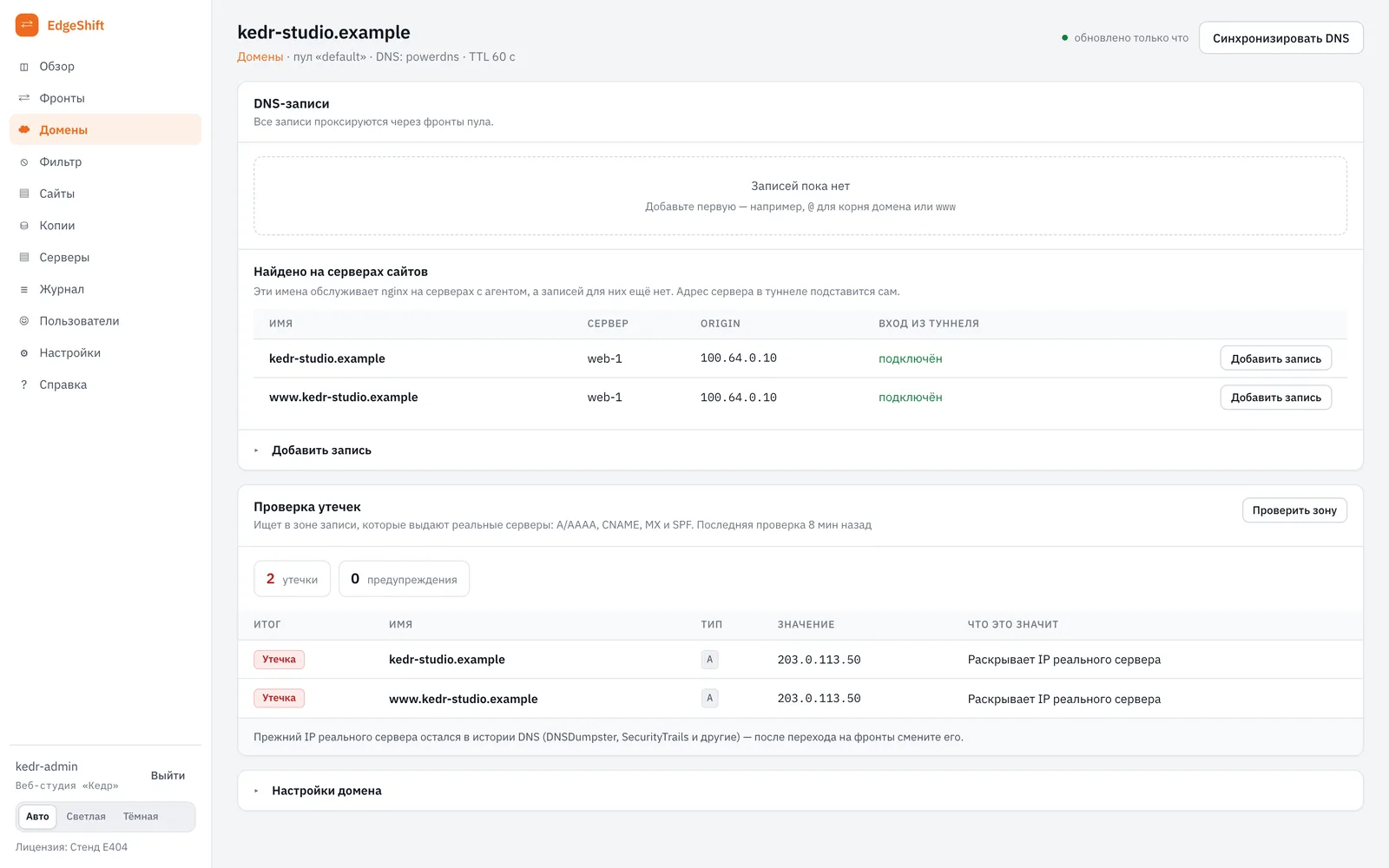The image size is (1389, 868).
Task: Open Фронты via its arrows icon
Action: tap(24, 98)
